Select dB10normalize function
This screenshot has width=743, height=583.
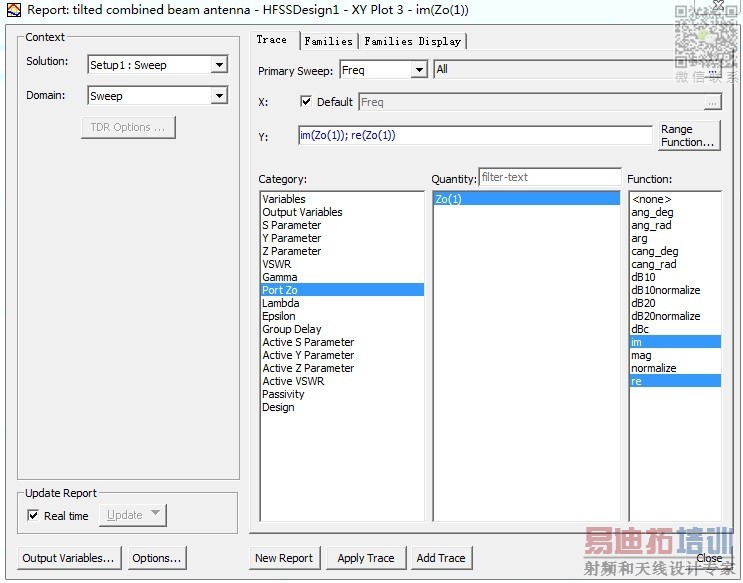(675, 290)
